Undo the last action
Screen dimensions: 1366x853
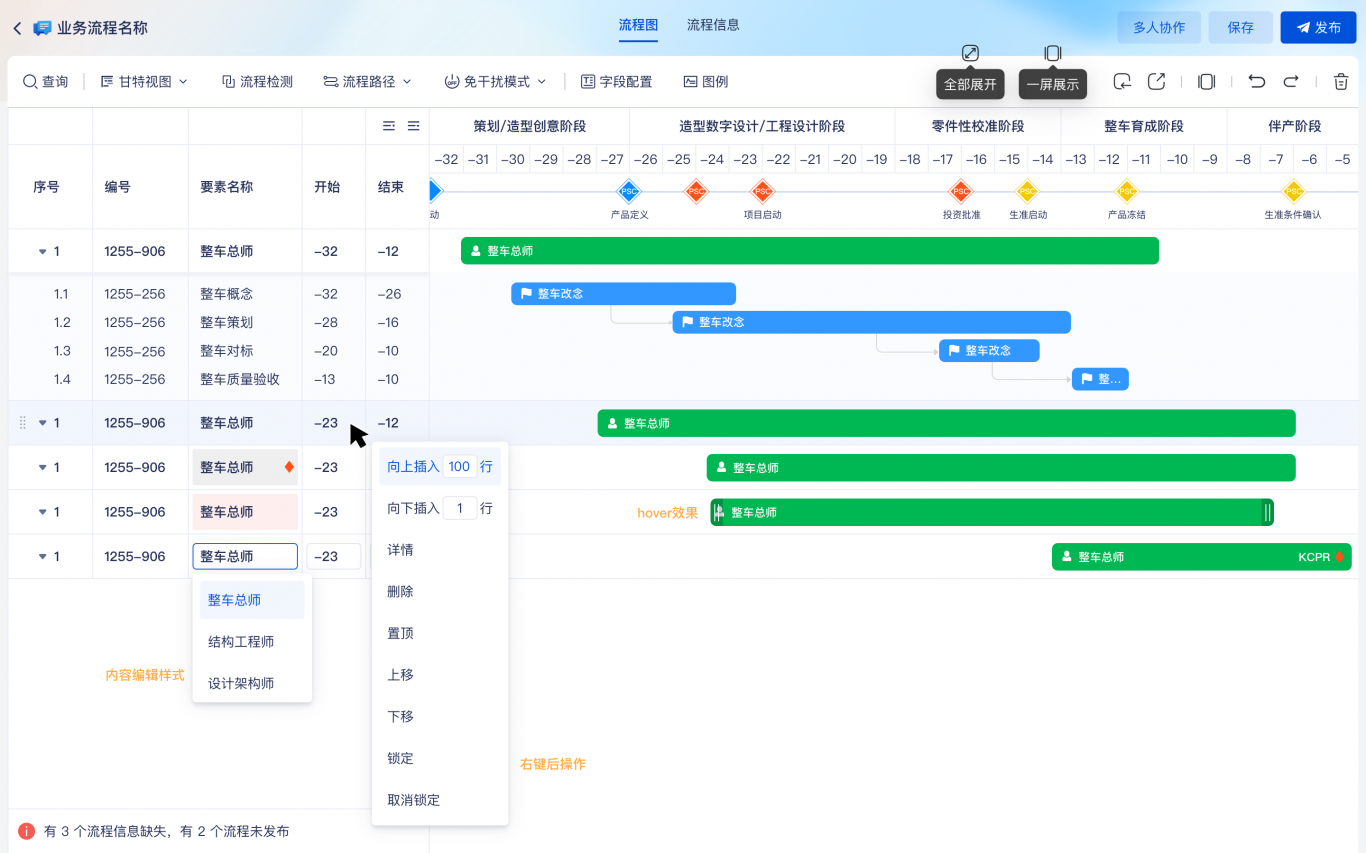pos(1257,82)
